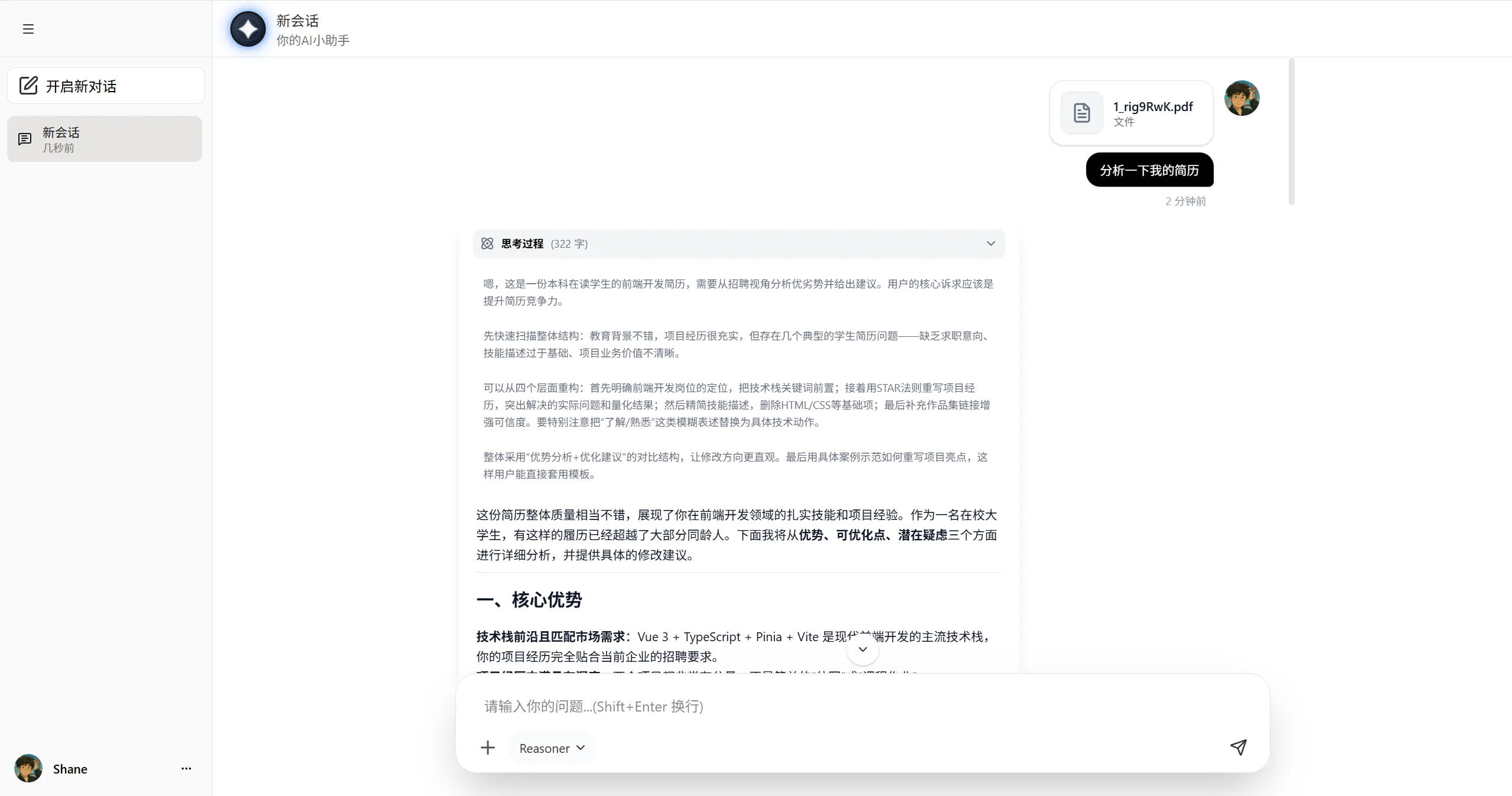The height and width of the screenshot is (796, 1512).
Task: Select the 新会话 conversation in sidebar
Action: coord(104,139)
